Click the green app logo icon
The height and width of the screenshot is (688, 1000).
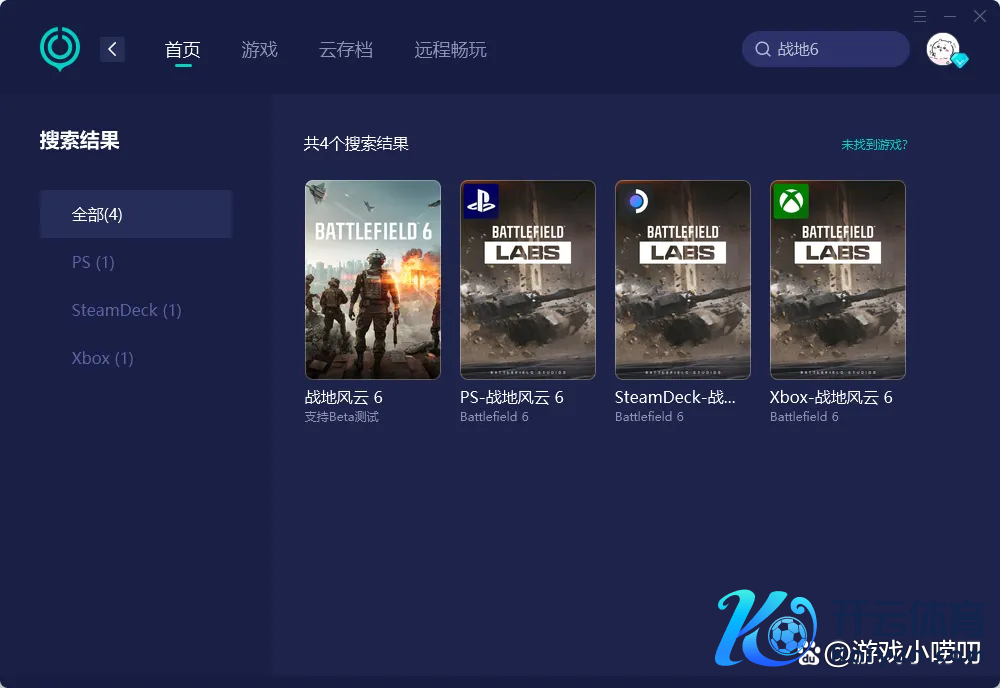tap(60, 48)
